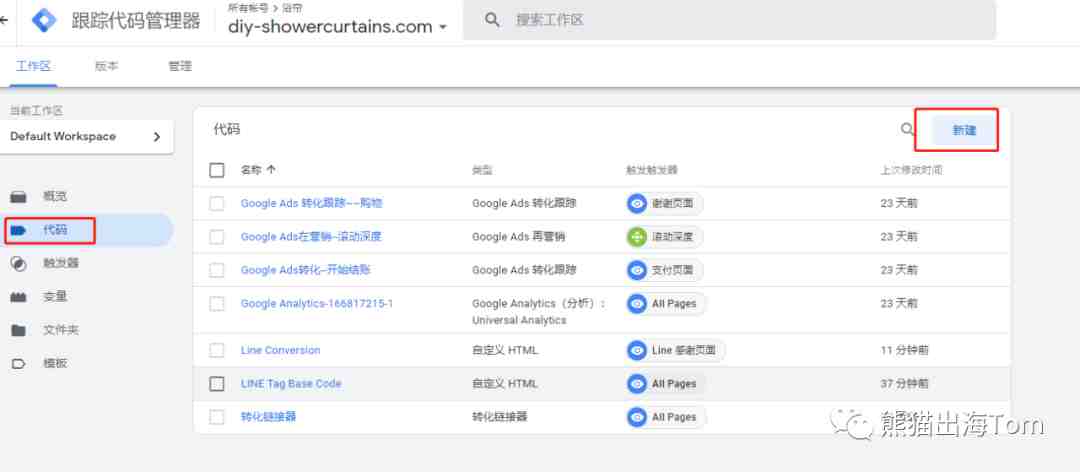Open the Google Analytics-166817215-1 tag link
The width and height of the screenshot is (1080, 472).
coord(317,304)
